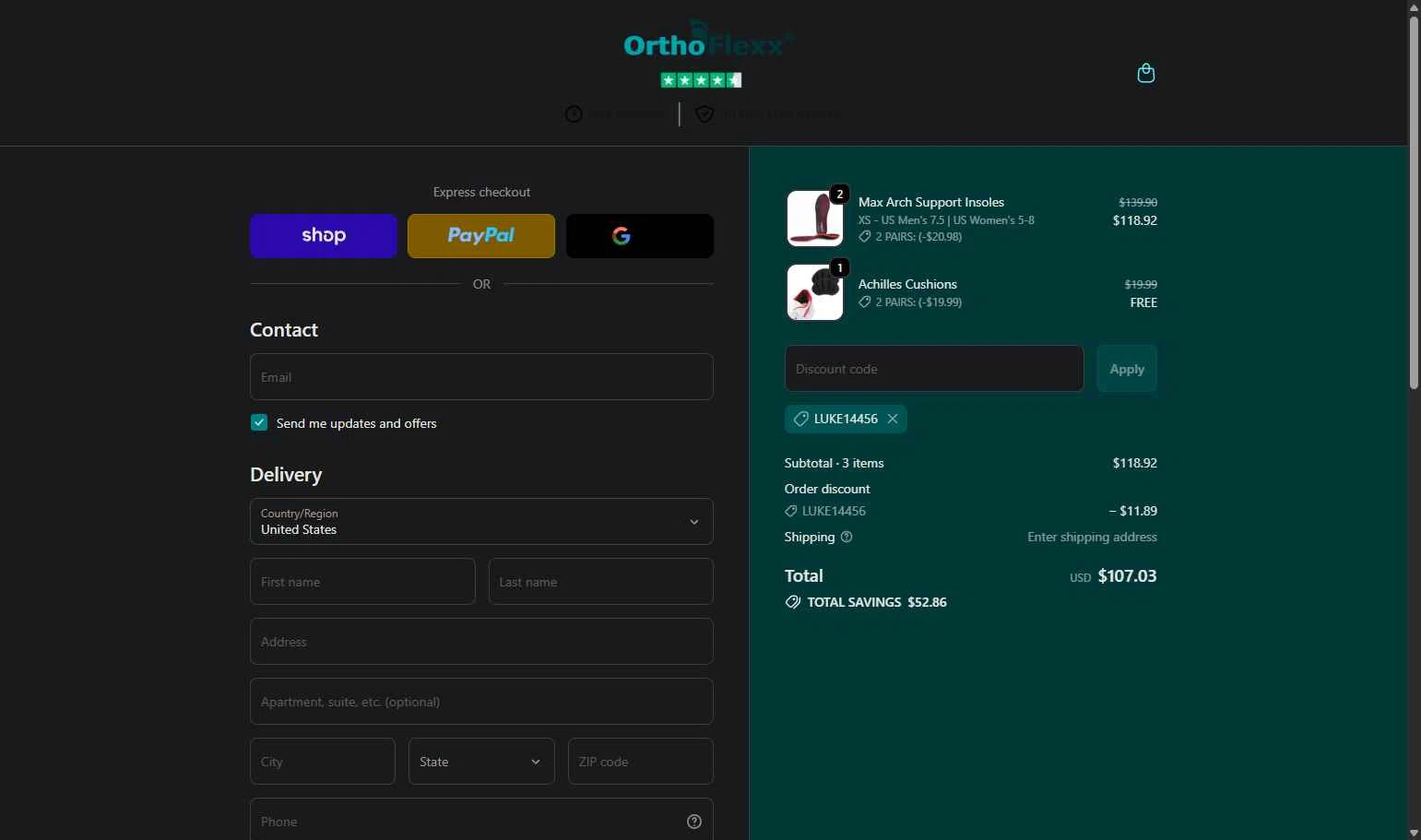Click the City field
This screenshot has height=840, width=1421.
coord(323,762)
